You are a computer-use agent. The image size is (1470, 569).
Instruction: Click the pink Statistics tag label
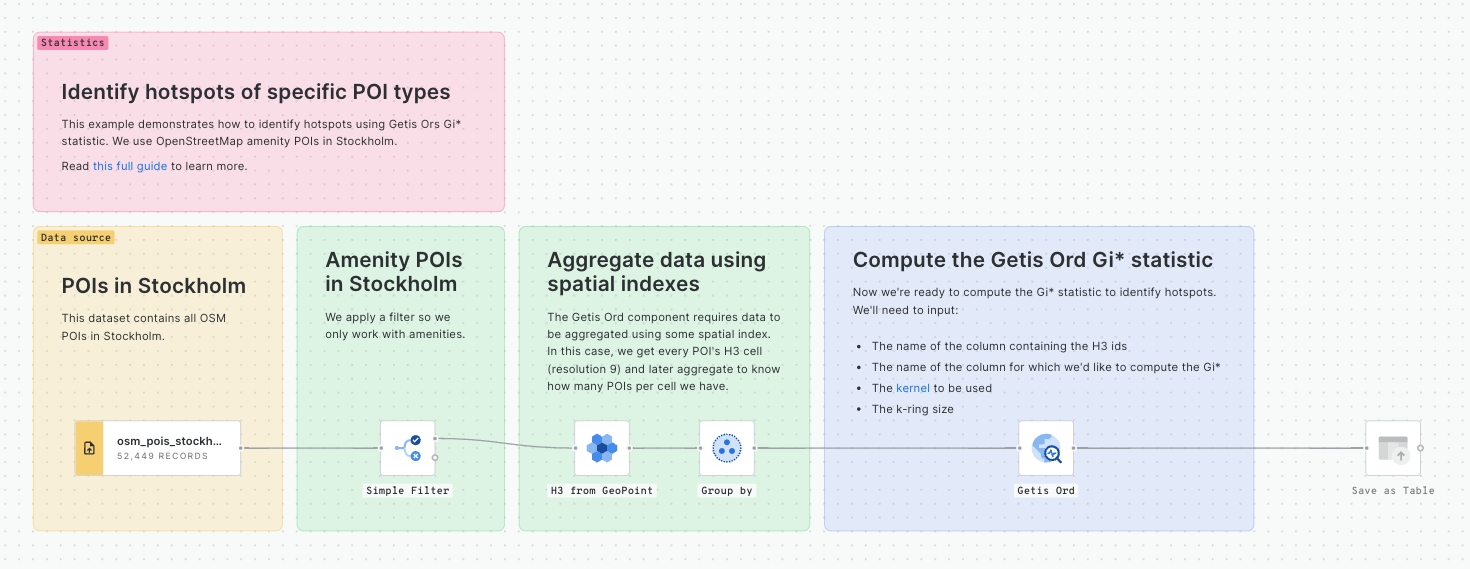pyautogui.click(x=72, y=43)
